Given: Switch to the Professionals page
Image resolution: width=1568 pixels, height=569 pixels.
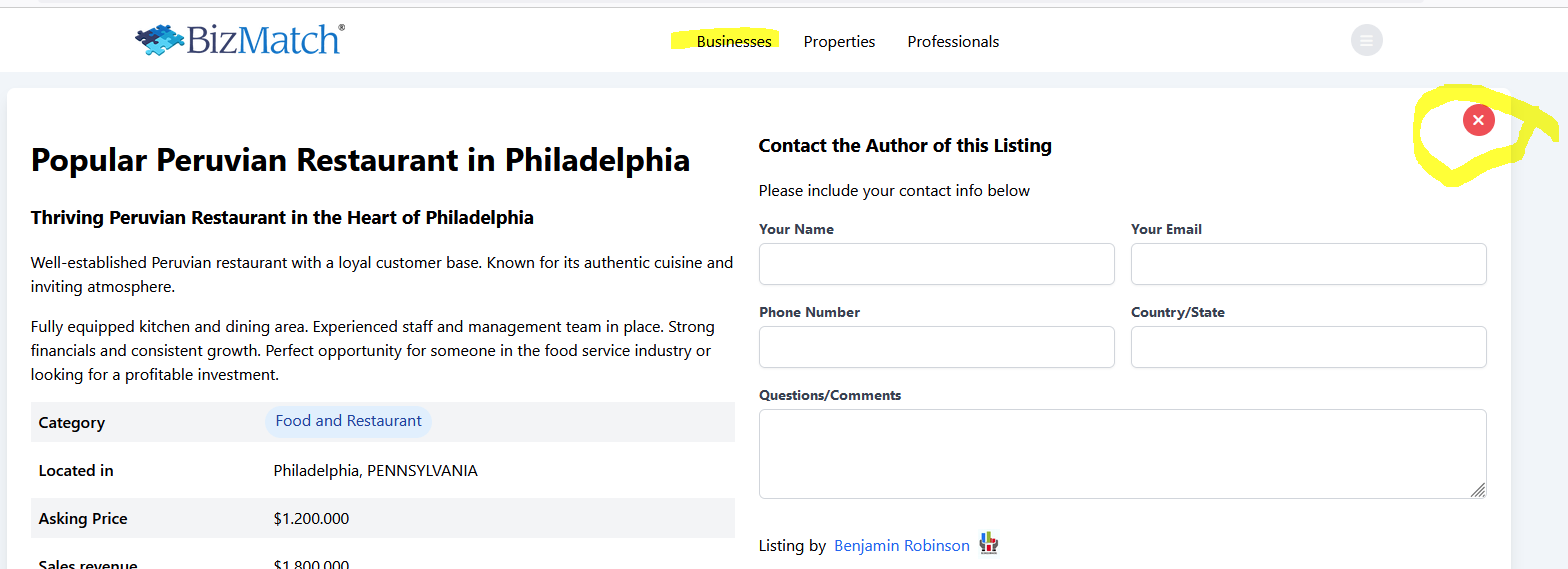Looking at the screenshot, I should [x=953, y=41].
